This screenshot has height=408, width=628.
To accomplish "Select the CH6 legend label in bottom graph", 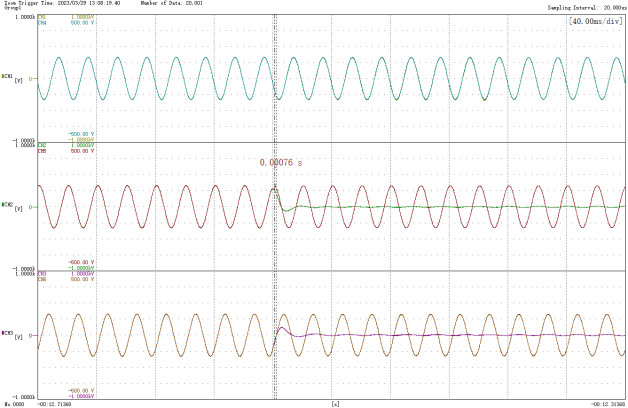I will (42, 278).
